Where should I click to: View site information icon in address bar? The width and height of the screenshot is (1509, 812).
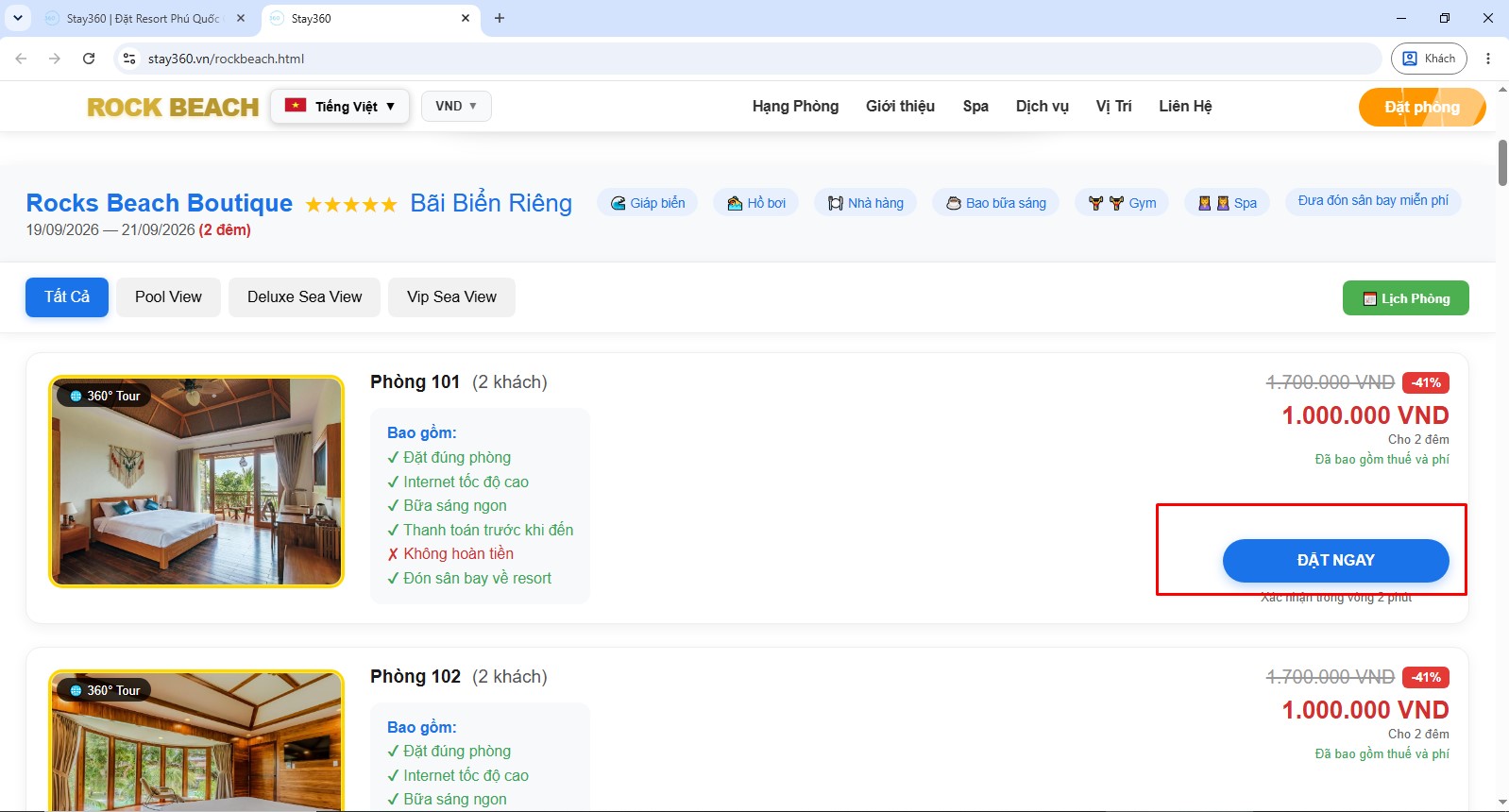tap(129, 59)
